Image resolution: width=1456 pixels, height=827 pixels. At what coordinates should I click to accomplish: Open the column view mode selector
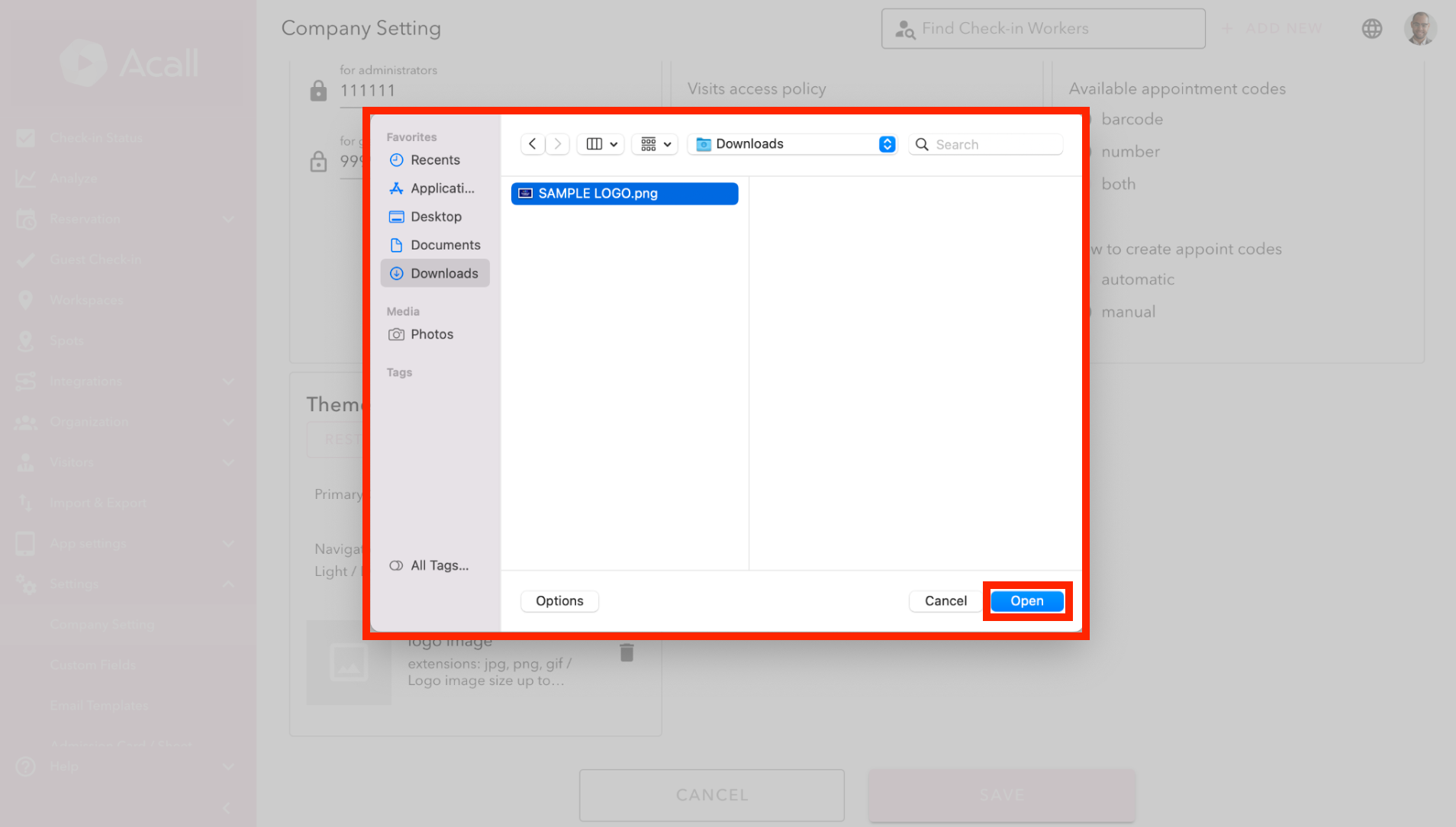(x=601, y=144)
